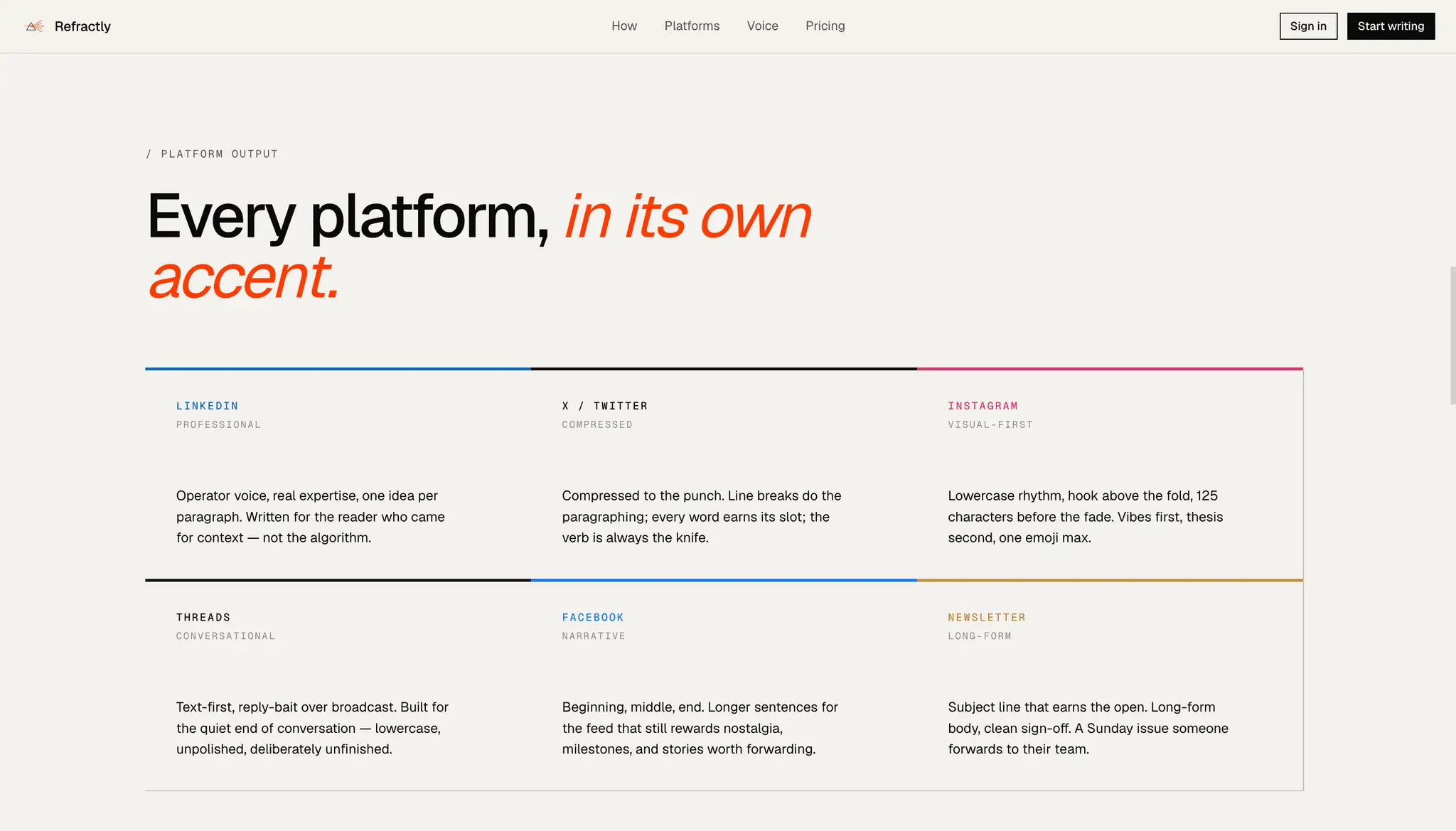Click the PROFESSIONAL subtitle label
1456x831 pixels.
click(218, 424)
